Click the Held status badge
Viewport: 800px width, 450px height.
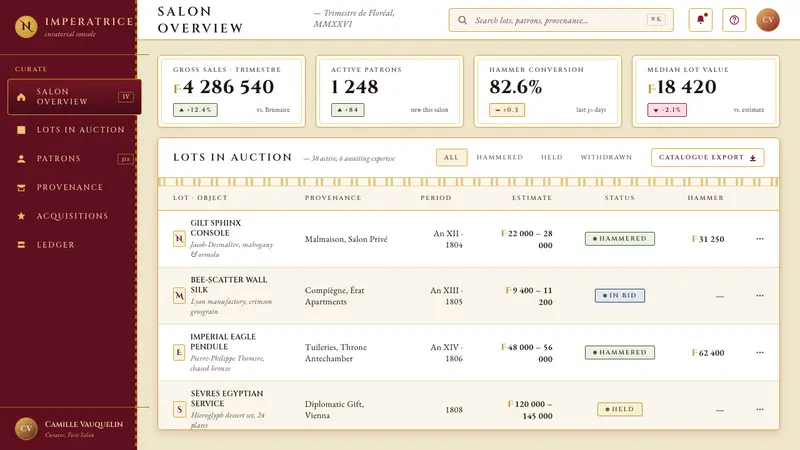[620, 409]
